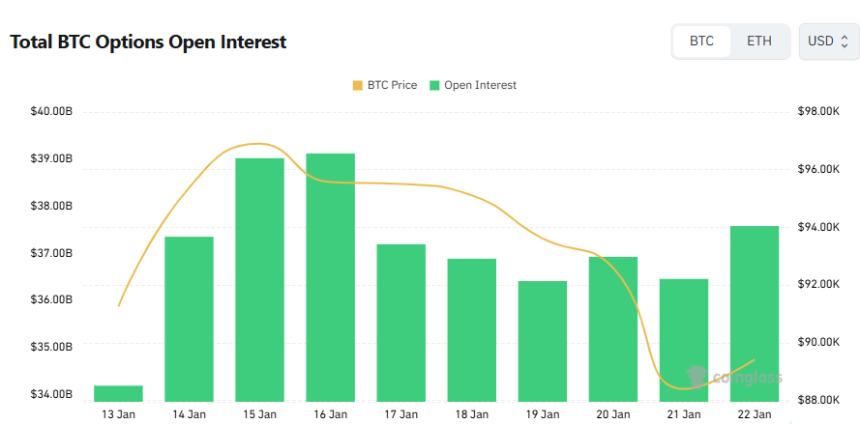This screenshot has width=860, height=424.
Task: Click the 20 Jan open interest bar
Action: 613,329
